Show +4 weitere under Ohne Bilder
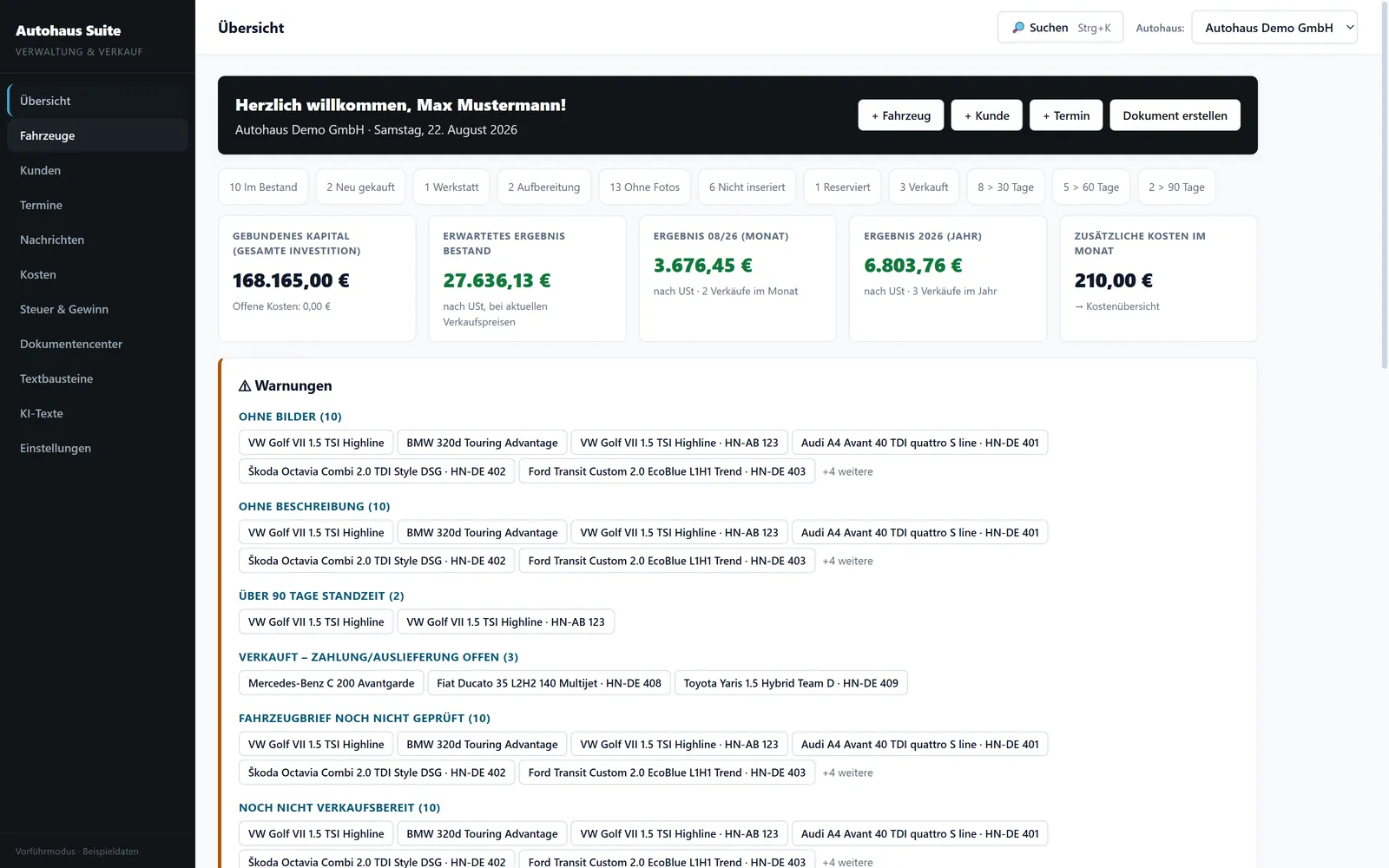Screen dimensions: 1389x868 click(x=847, y=471)
